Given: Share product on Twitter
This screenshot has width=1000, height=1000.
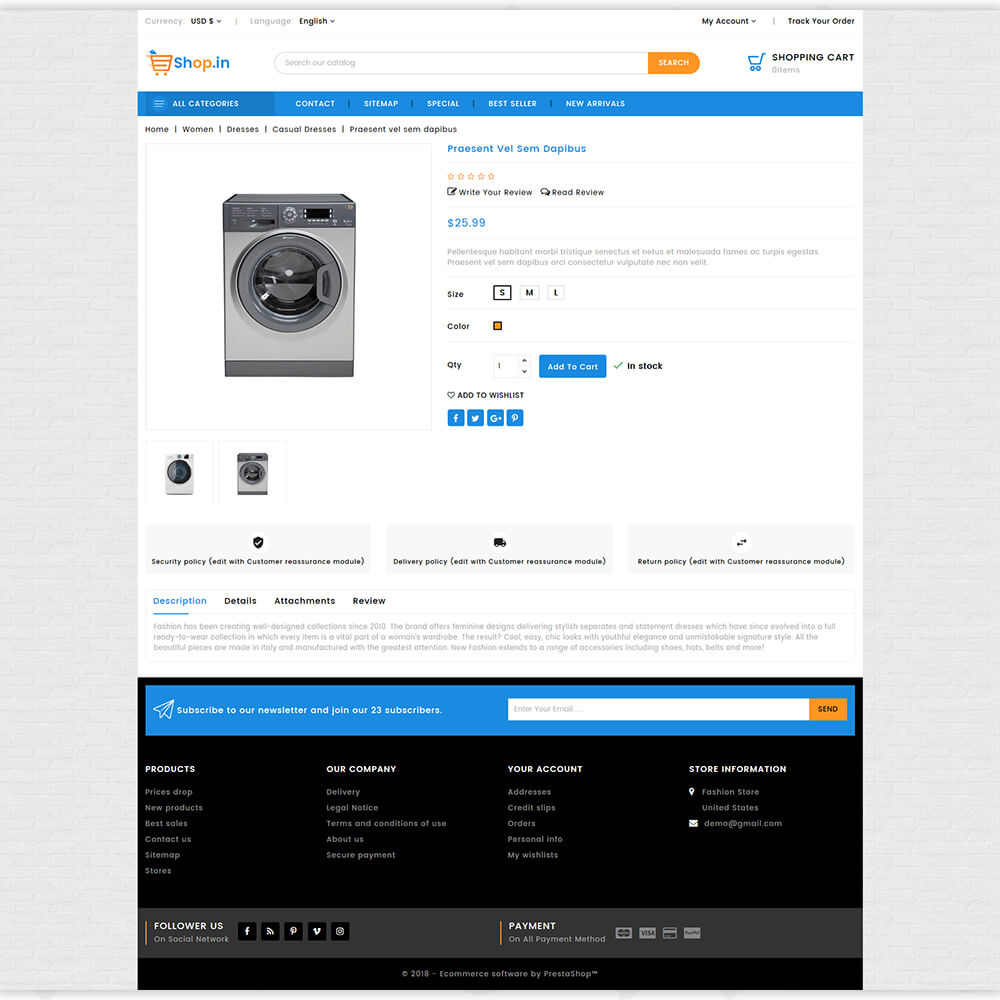Looking at the screenshot, I should click(x=476, y=418).
